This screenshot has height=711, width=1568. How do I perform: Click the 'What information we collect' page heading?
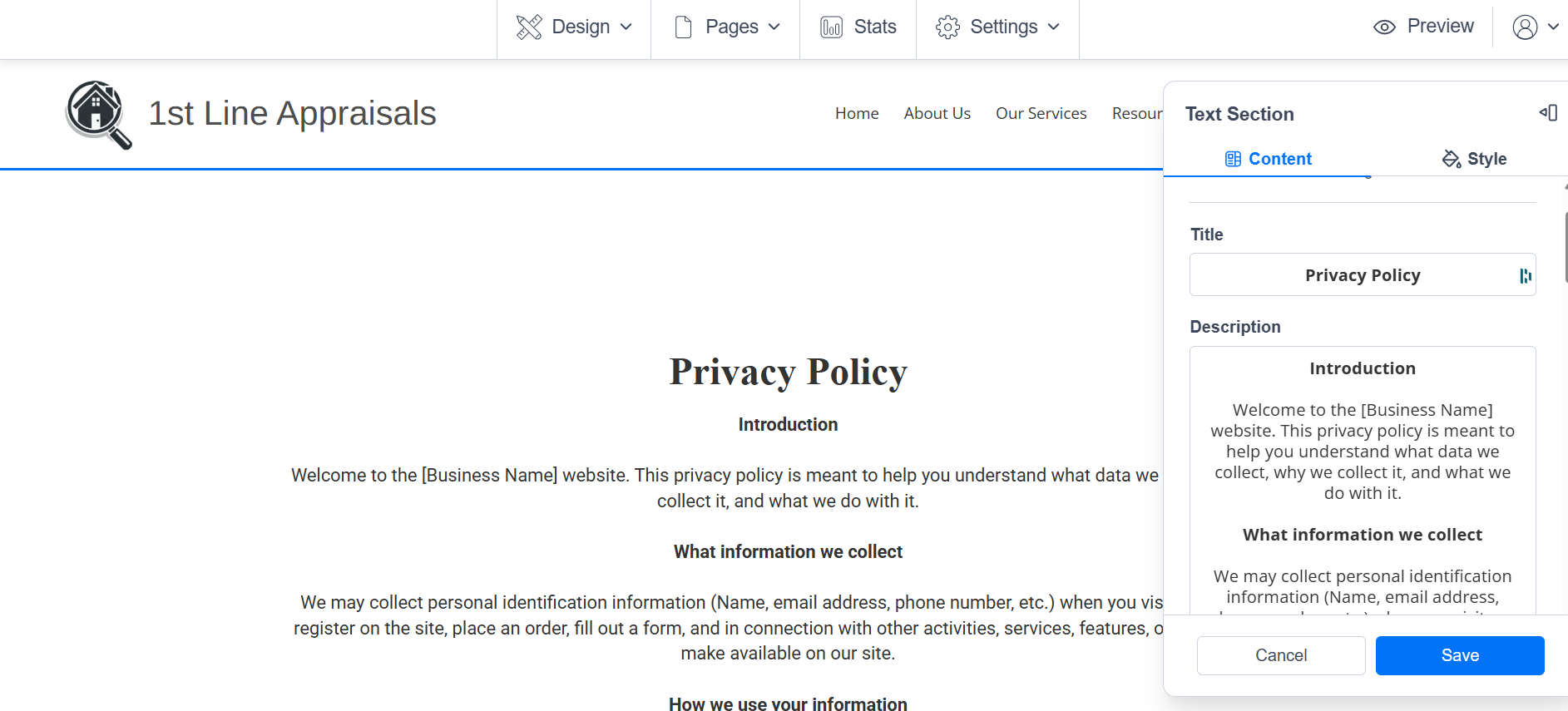pos(788,552)
